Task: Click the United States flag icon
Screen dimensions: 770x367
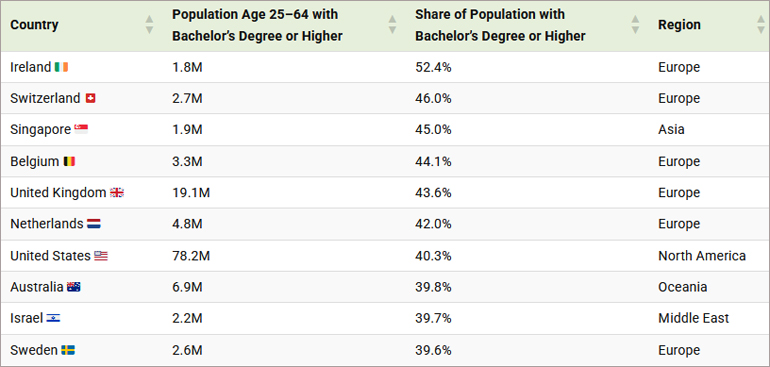Action: (101, 256)
